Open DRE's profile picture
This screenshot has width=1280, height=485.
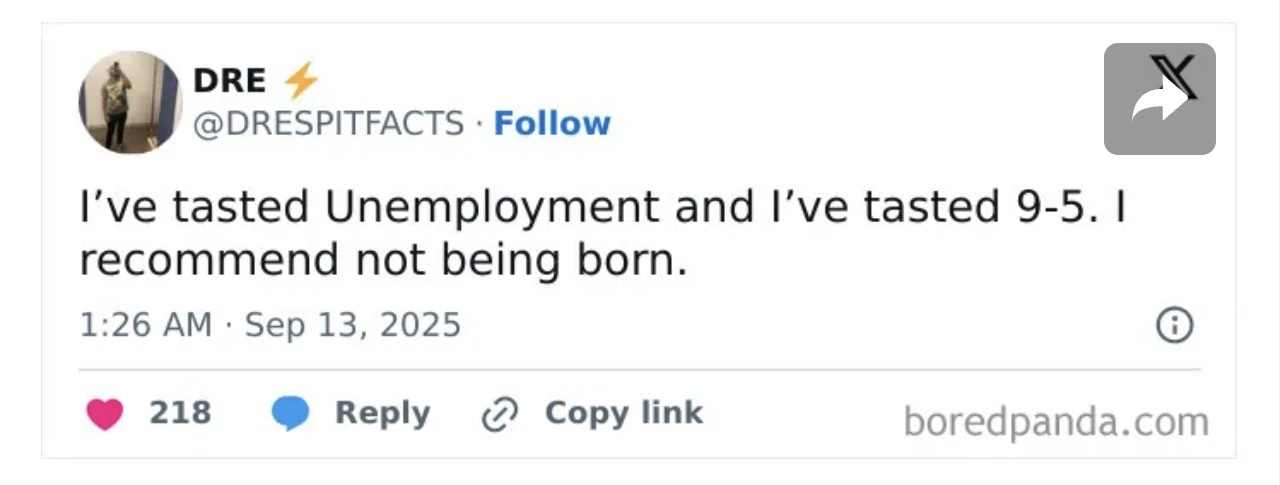[x=130, y=103]
